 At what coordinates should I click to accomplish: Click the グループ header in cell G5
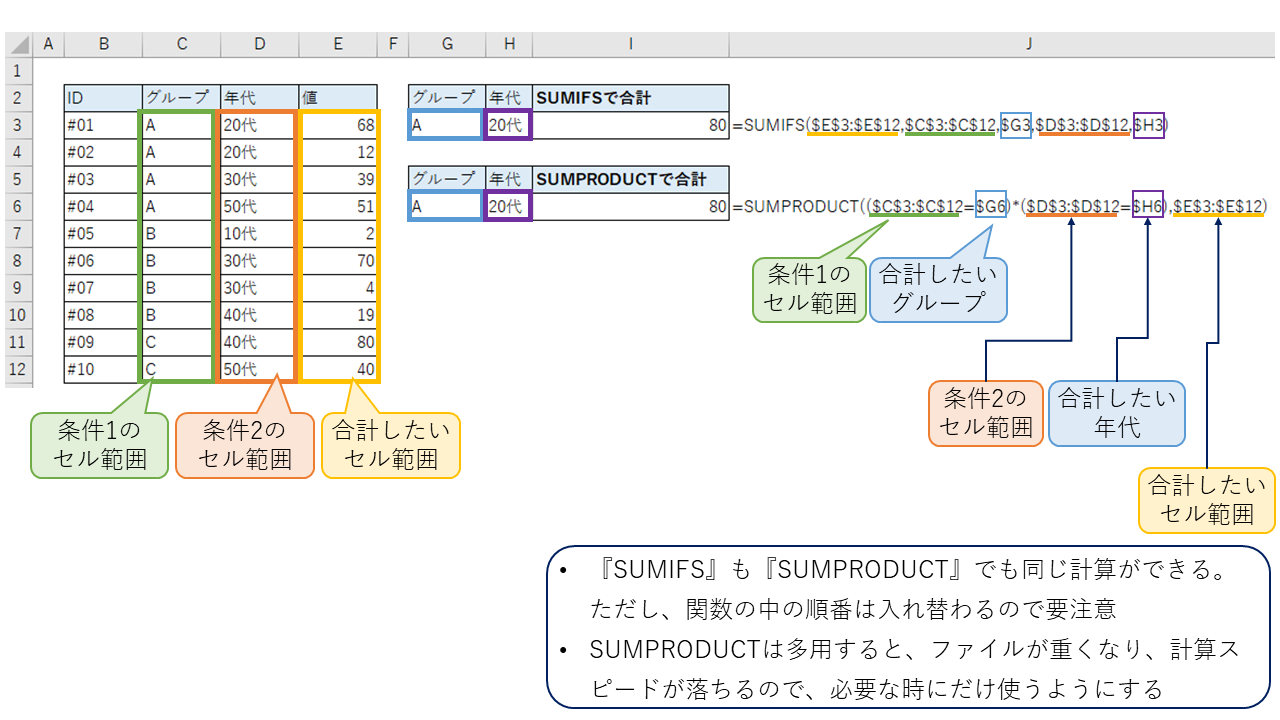446,179
